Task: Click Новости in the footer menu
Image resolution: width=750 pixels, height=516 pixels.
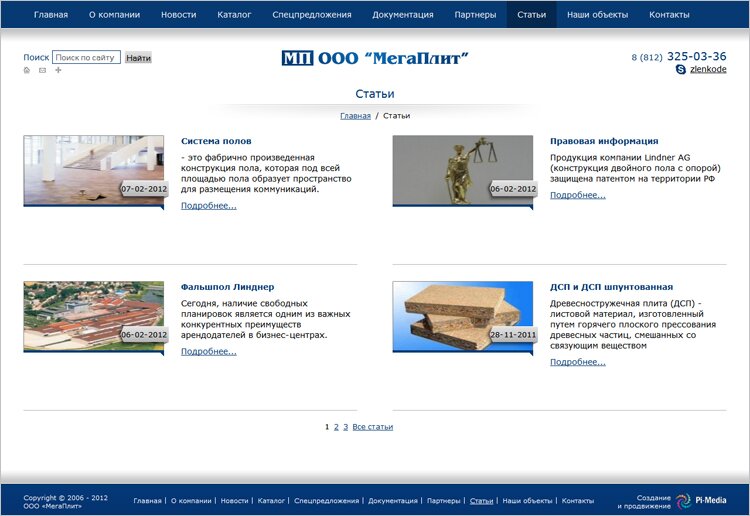Action: click(x=234, y=501)
